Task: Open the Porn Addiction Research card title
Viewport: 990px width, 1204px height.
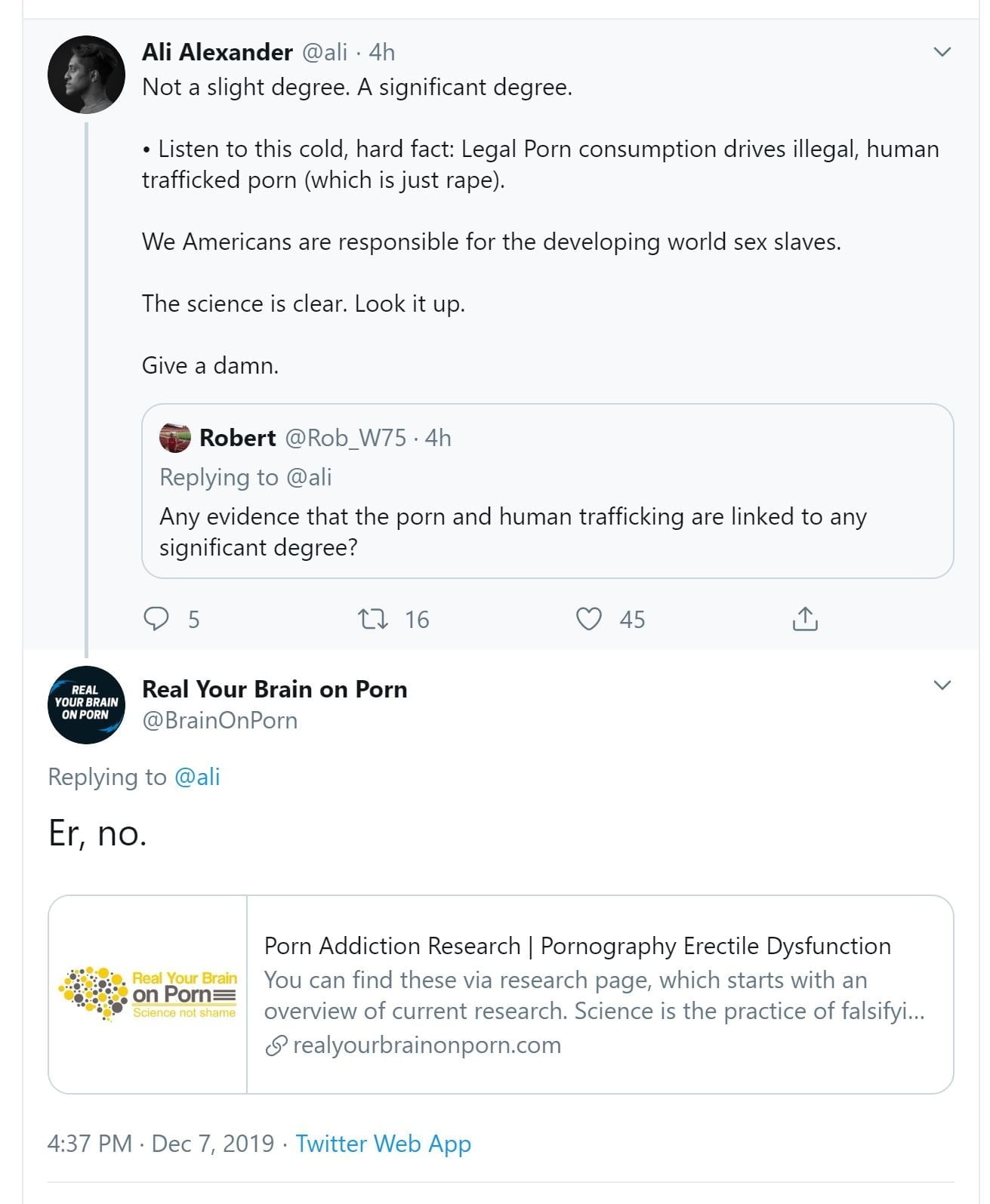Action: point(577,946)
